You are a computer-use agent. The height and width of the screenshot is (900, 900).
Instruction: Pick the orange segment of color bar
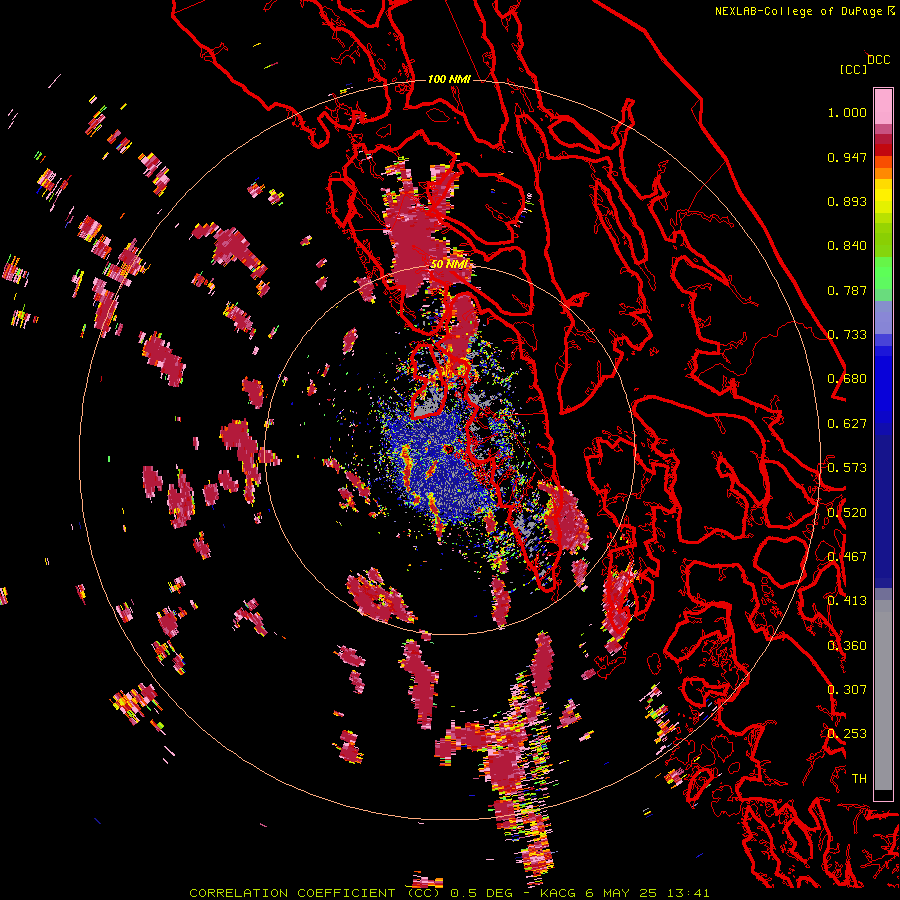point(883,173)
